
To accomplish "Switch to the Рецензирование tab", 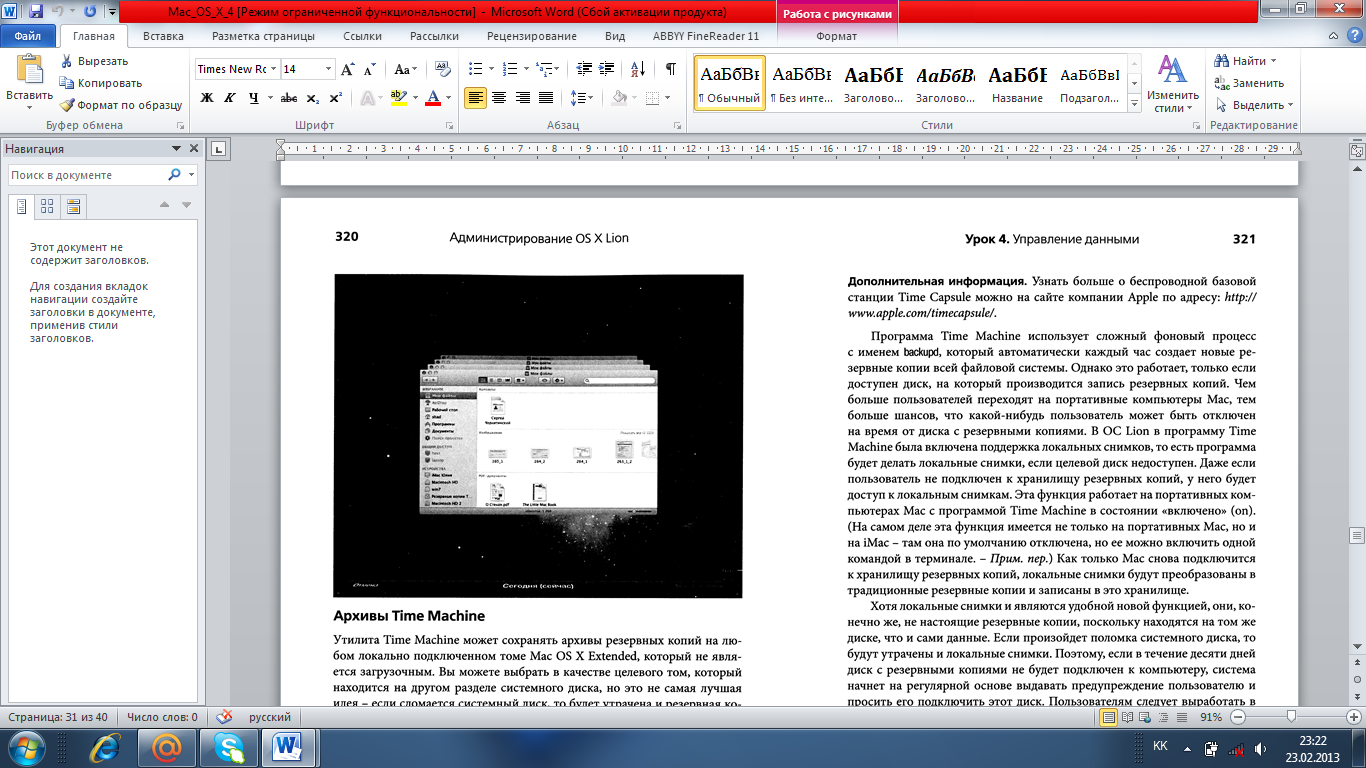I will pyautogui.click(x=531, y=36).
